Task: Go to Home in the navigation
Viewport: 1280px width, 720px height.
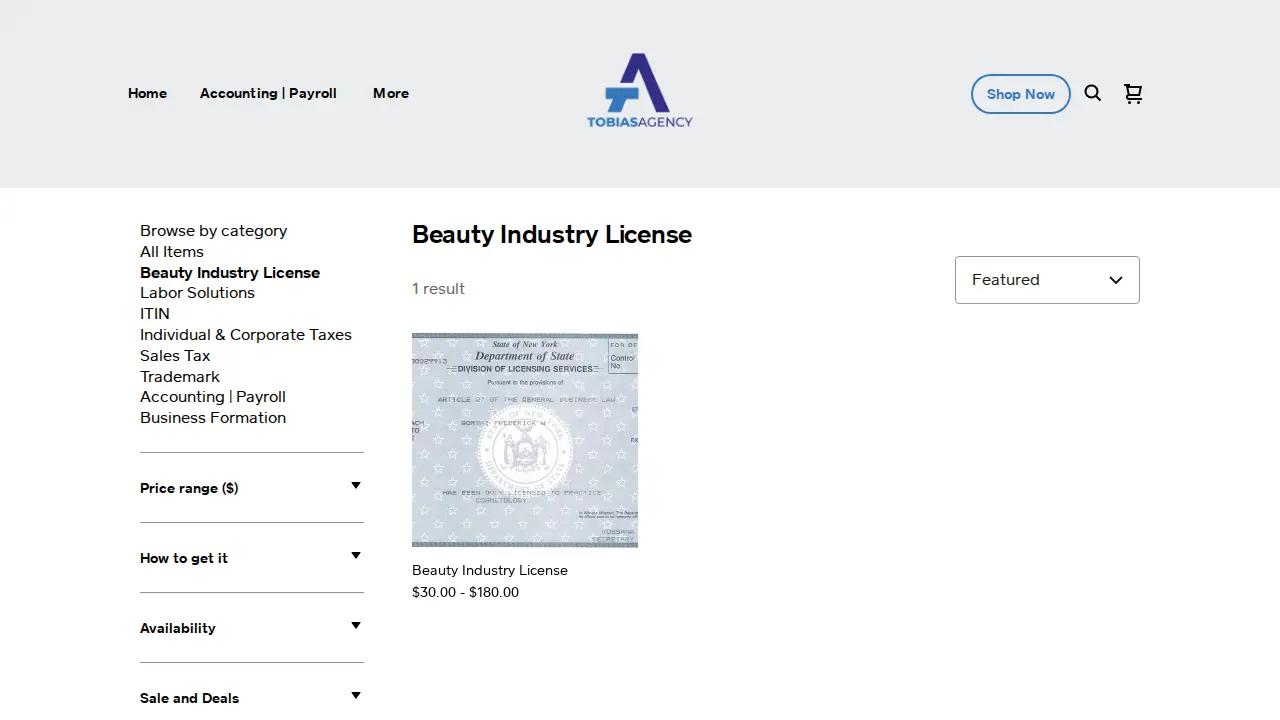Action: pyautogui.click(x=147, y=93)
